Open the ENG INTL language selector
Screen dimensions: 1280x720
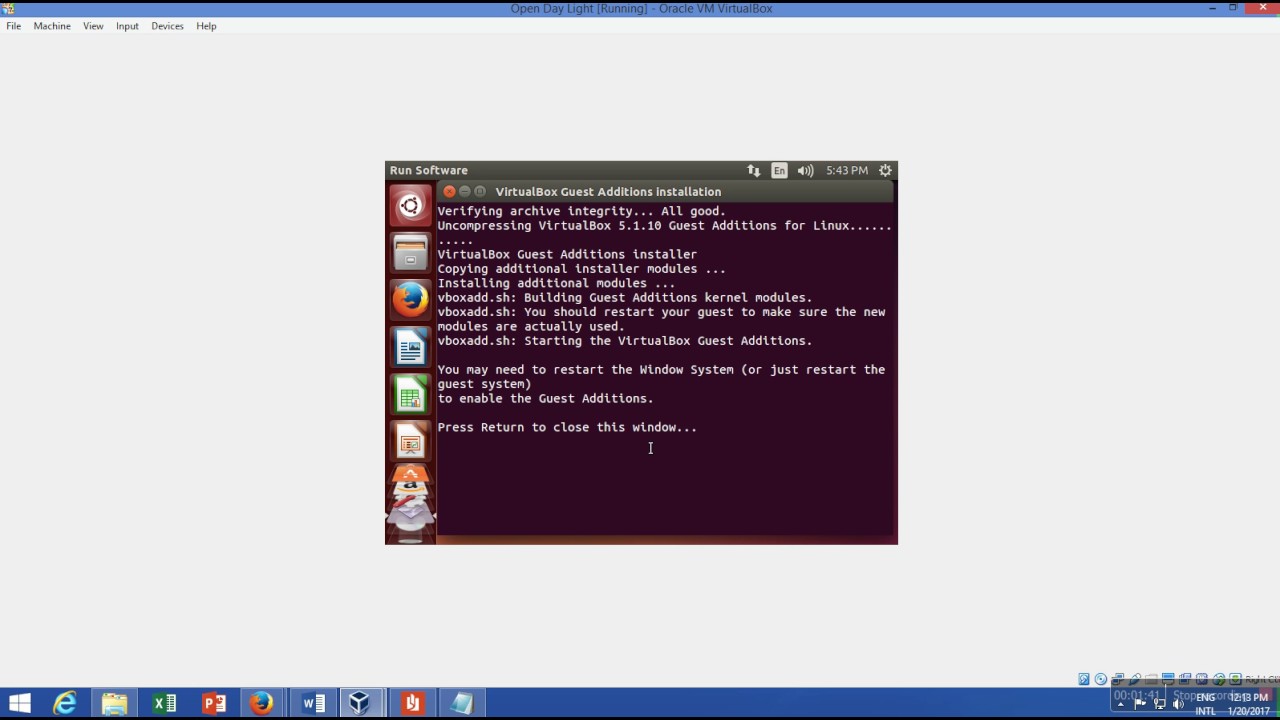[1206, 704]
